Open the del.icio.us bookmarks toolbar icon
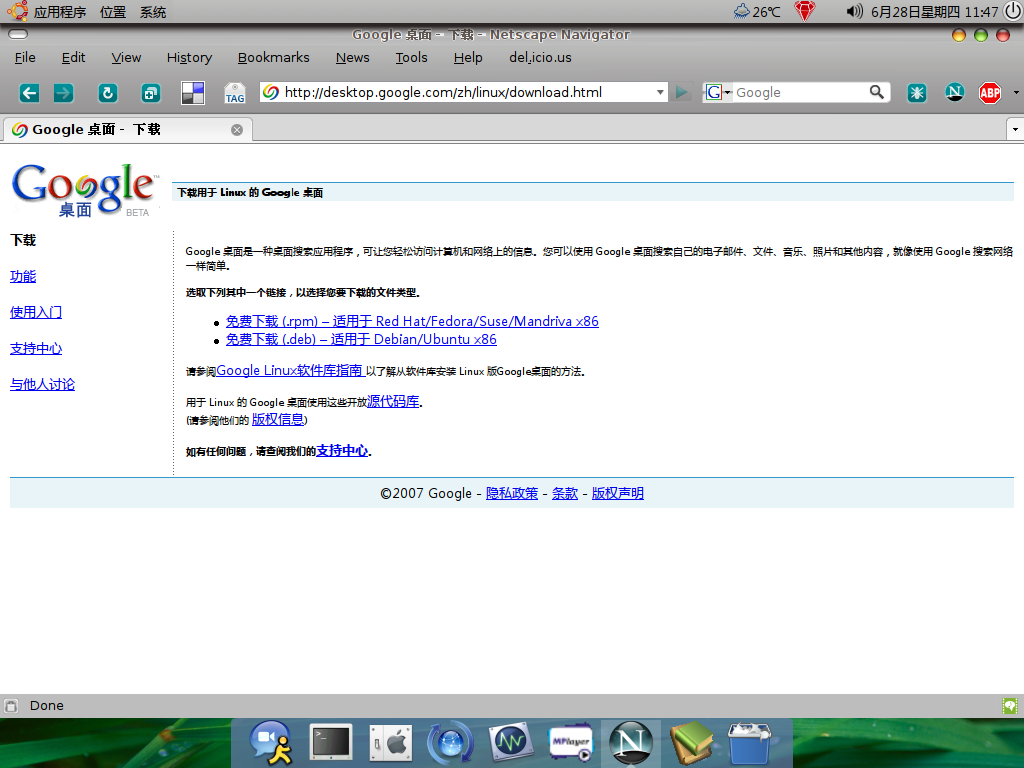The image size is (1024, 768). tap(193, 93)
